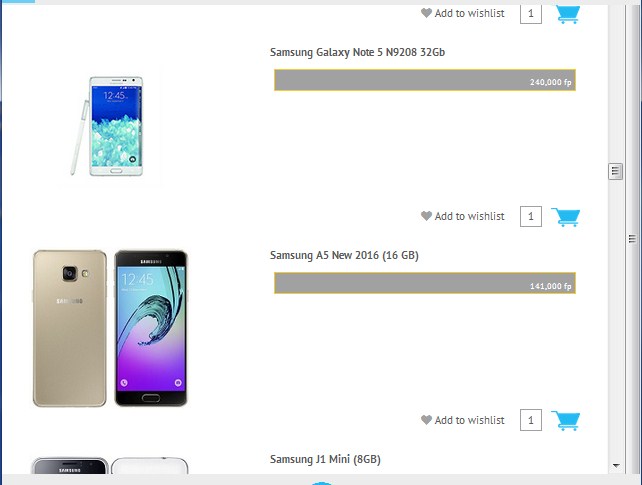Focus the quantity box for Galaxy Note 5
The height and width of the screenshot is (485, 642).
tap(531, 216)
